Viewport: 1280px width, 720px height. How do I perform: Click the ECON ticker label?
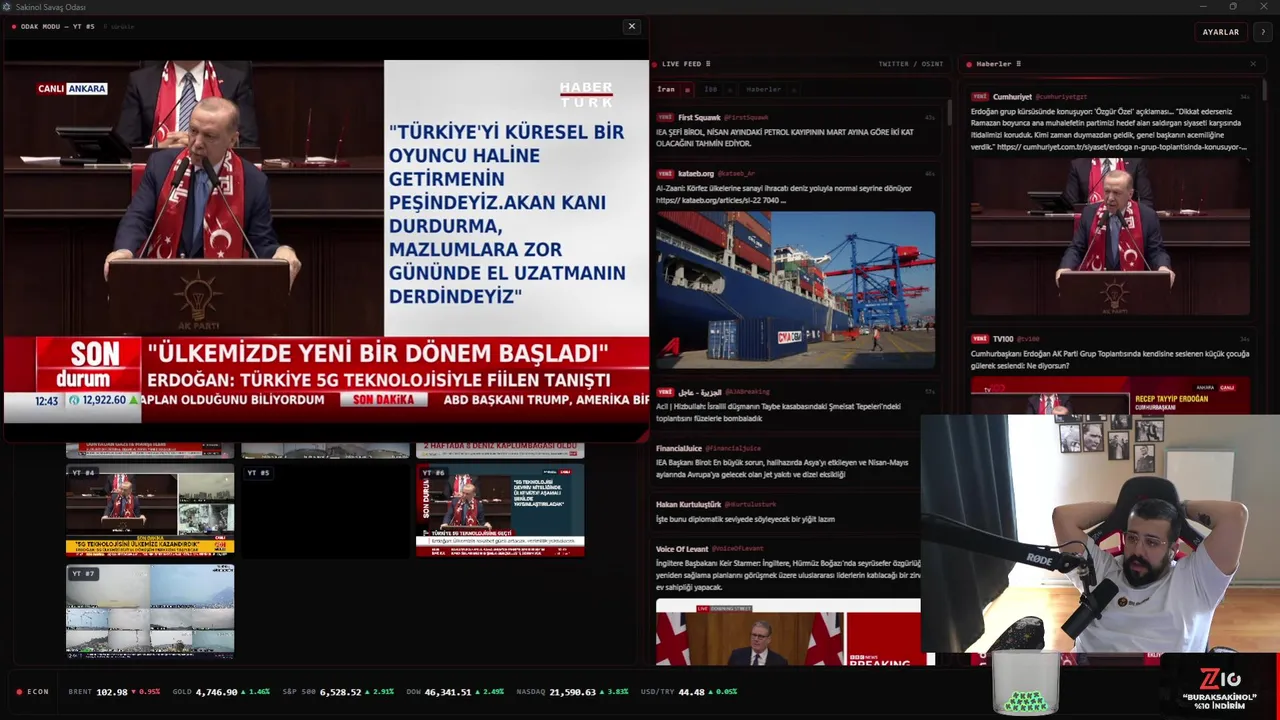pos(37,692)
